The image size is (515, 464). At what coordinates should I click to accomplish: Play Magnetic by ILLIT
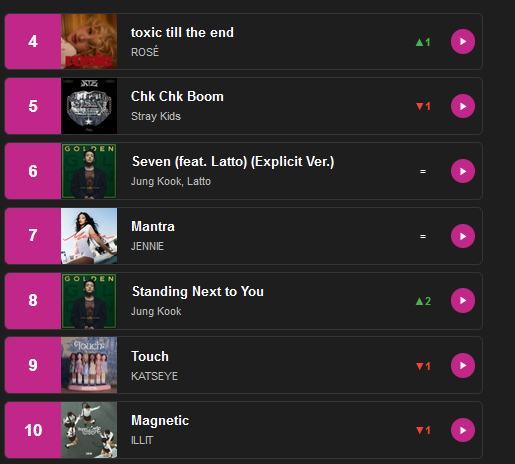(463, 430)
